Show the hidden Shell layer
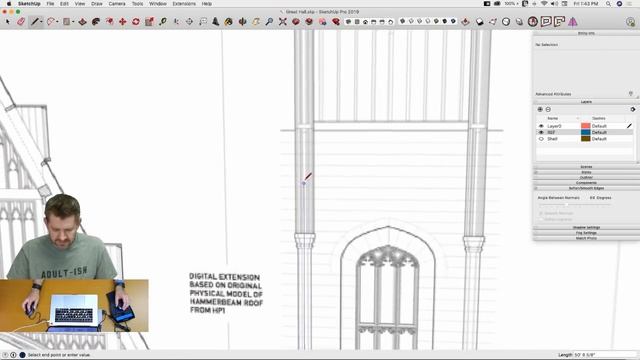640x360 pixels. coord(541,139)
